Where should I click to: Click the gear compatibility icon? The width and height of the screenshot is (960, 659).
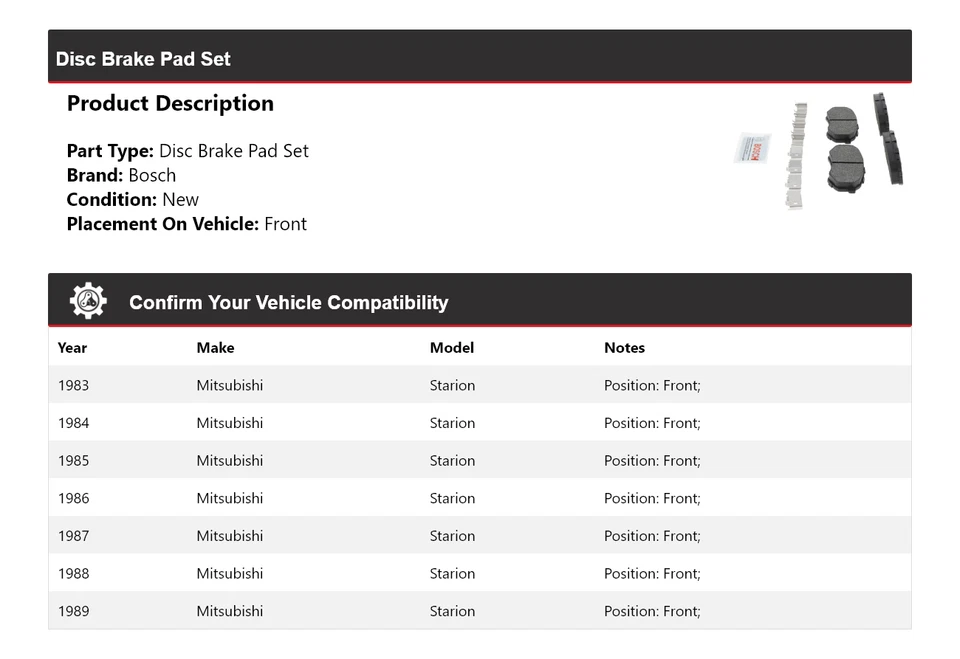point(88,301)
